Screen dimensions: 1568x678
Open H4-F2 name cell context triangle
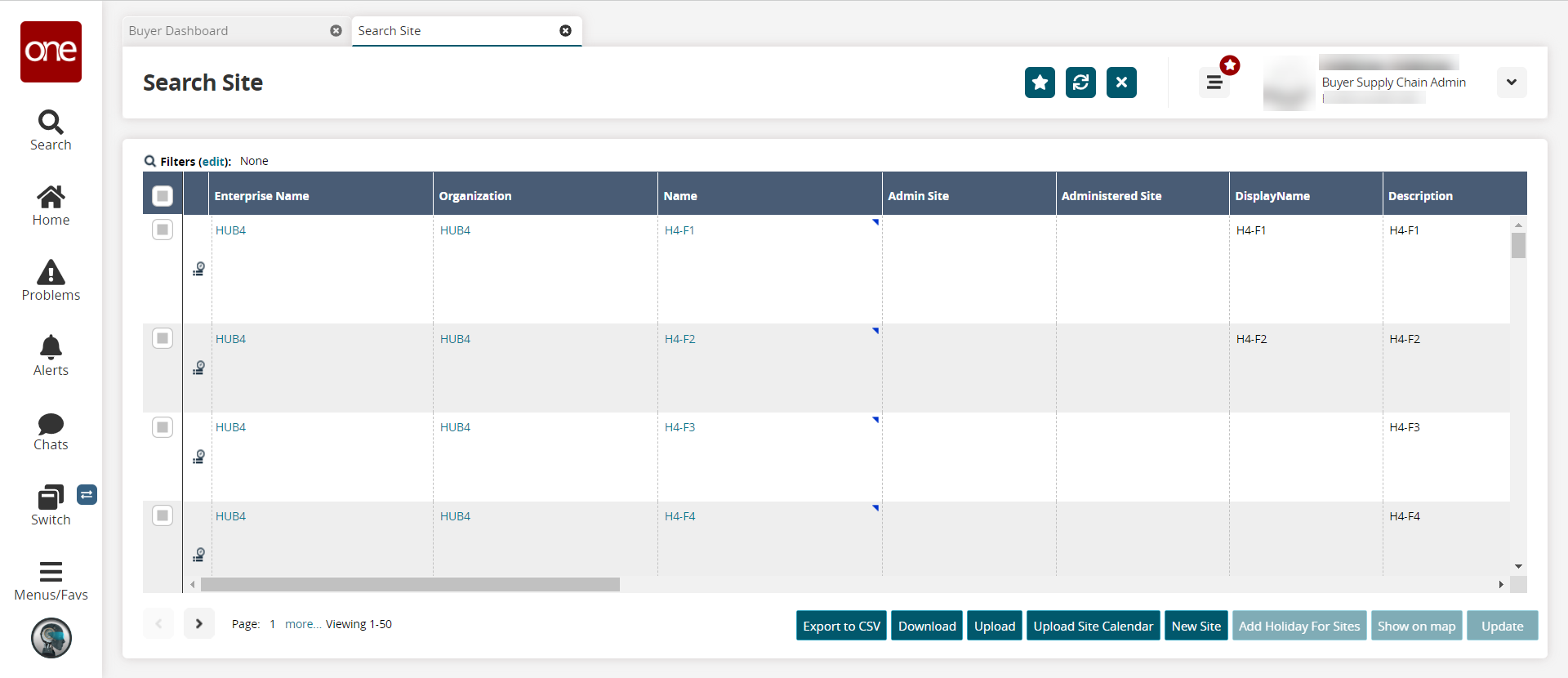(x=875, y=332)
